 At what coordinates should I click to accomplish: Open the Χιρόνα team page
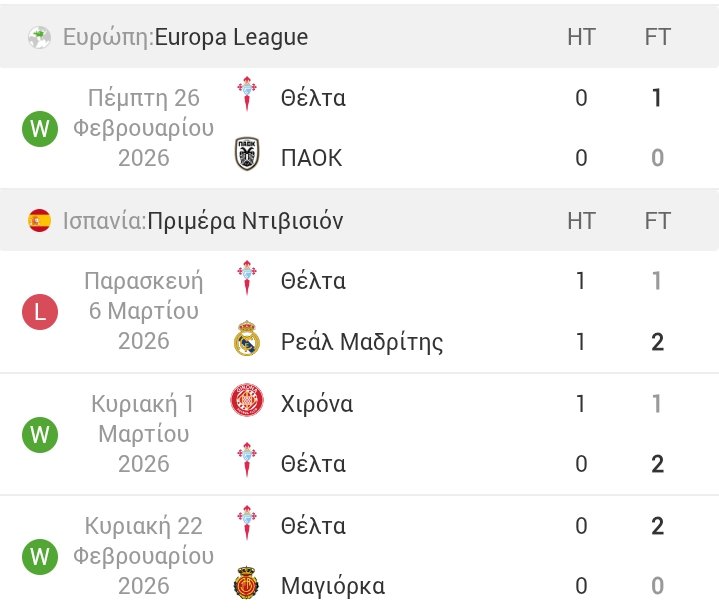[x=317, y=404]
